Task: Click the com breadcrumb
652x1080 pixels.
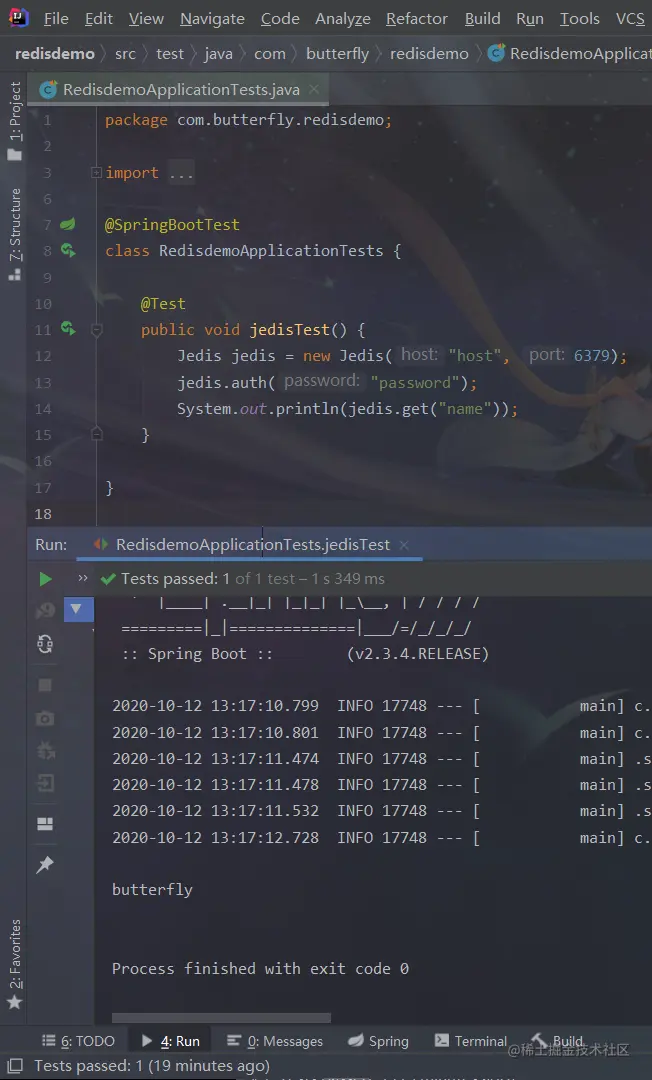Action: (x=269, y=53)
